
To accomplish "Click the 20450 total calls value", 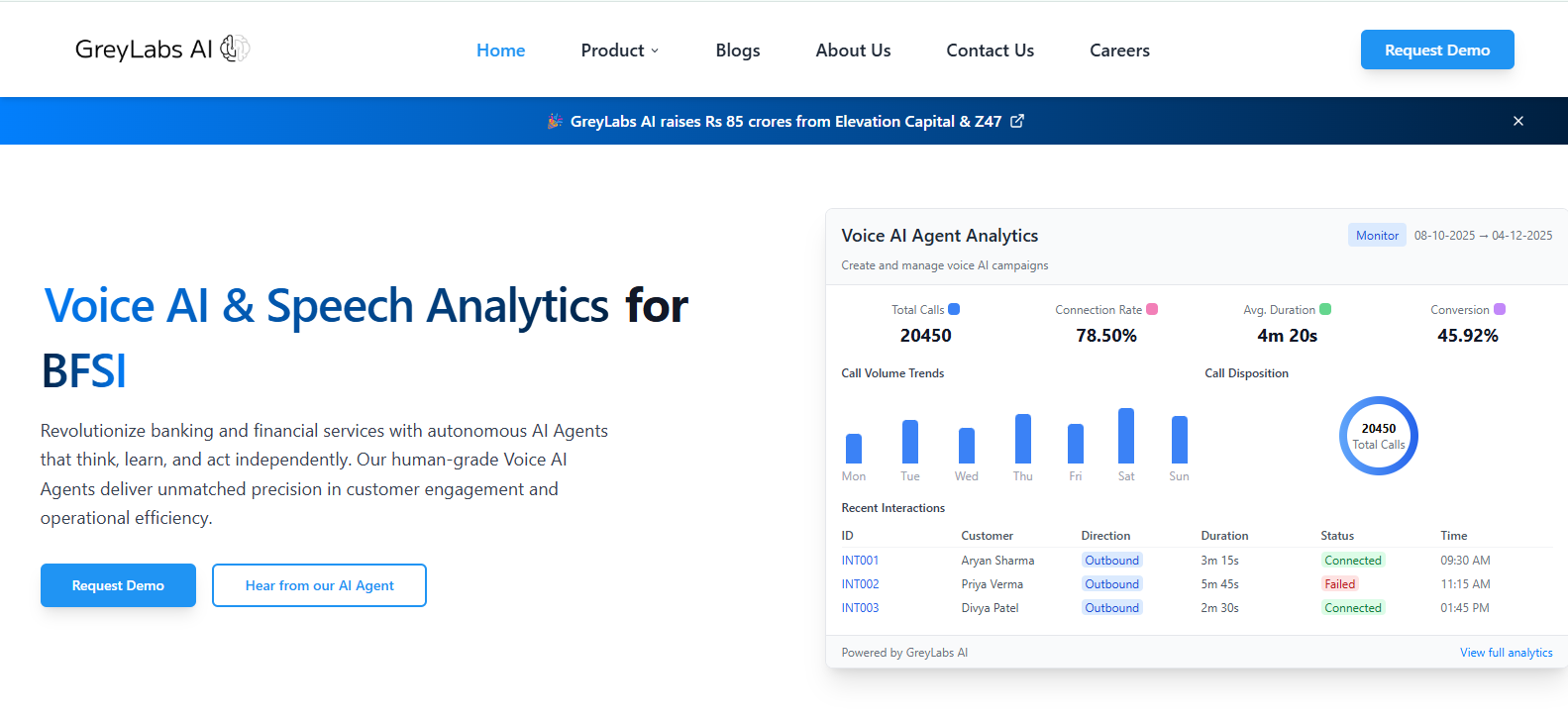I will pyautogui.click(x=926, y=336).
